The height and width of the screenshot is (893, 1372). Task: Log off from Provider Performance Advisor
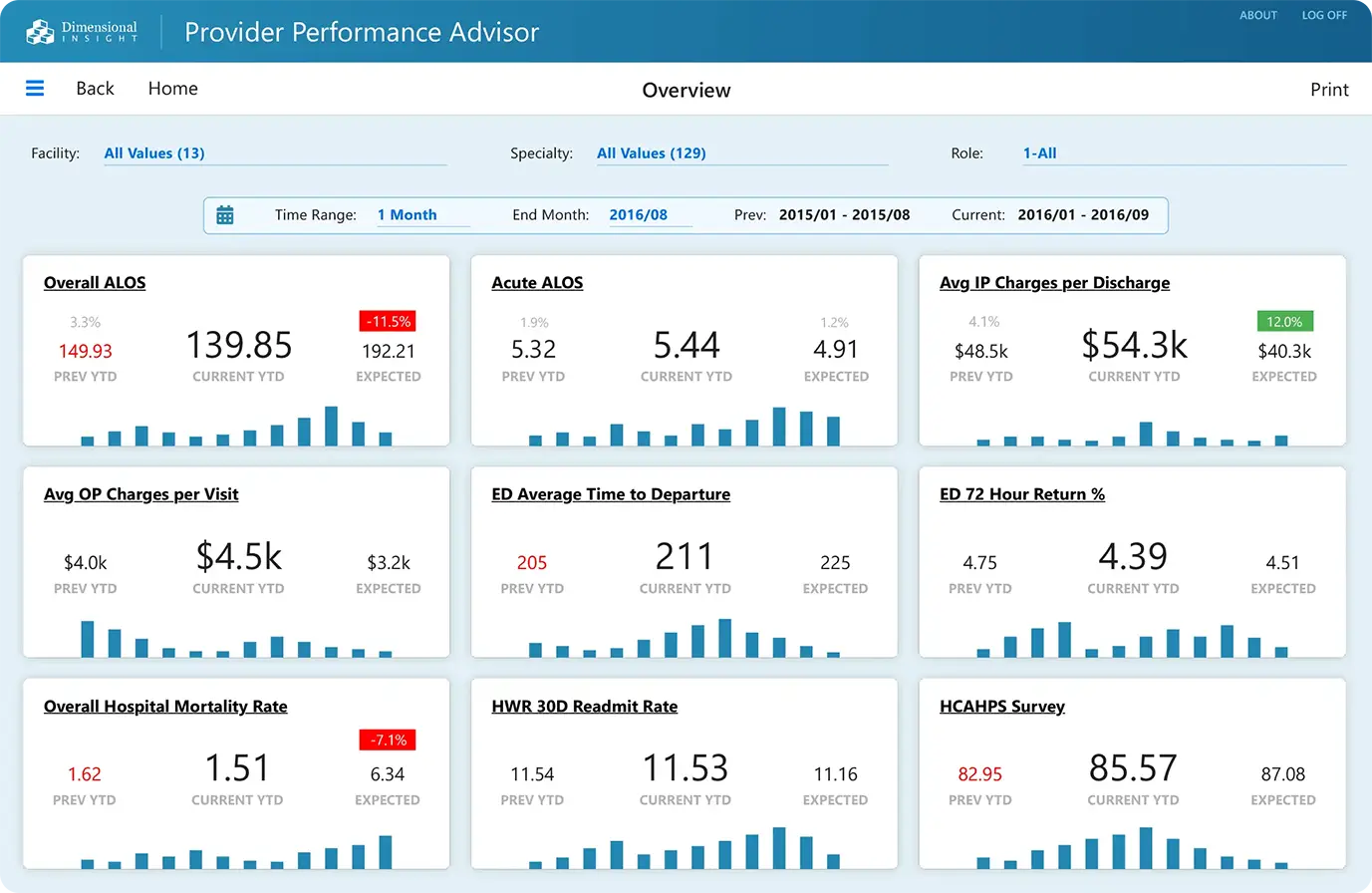[x=1324, y=15]
